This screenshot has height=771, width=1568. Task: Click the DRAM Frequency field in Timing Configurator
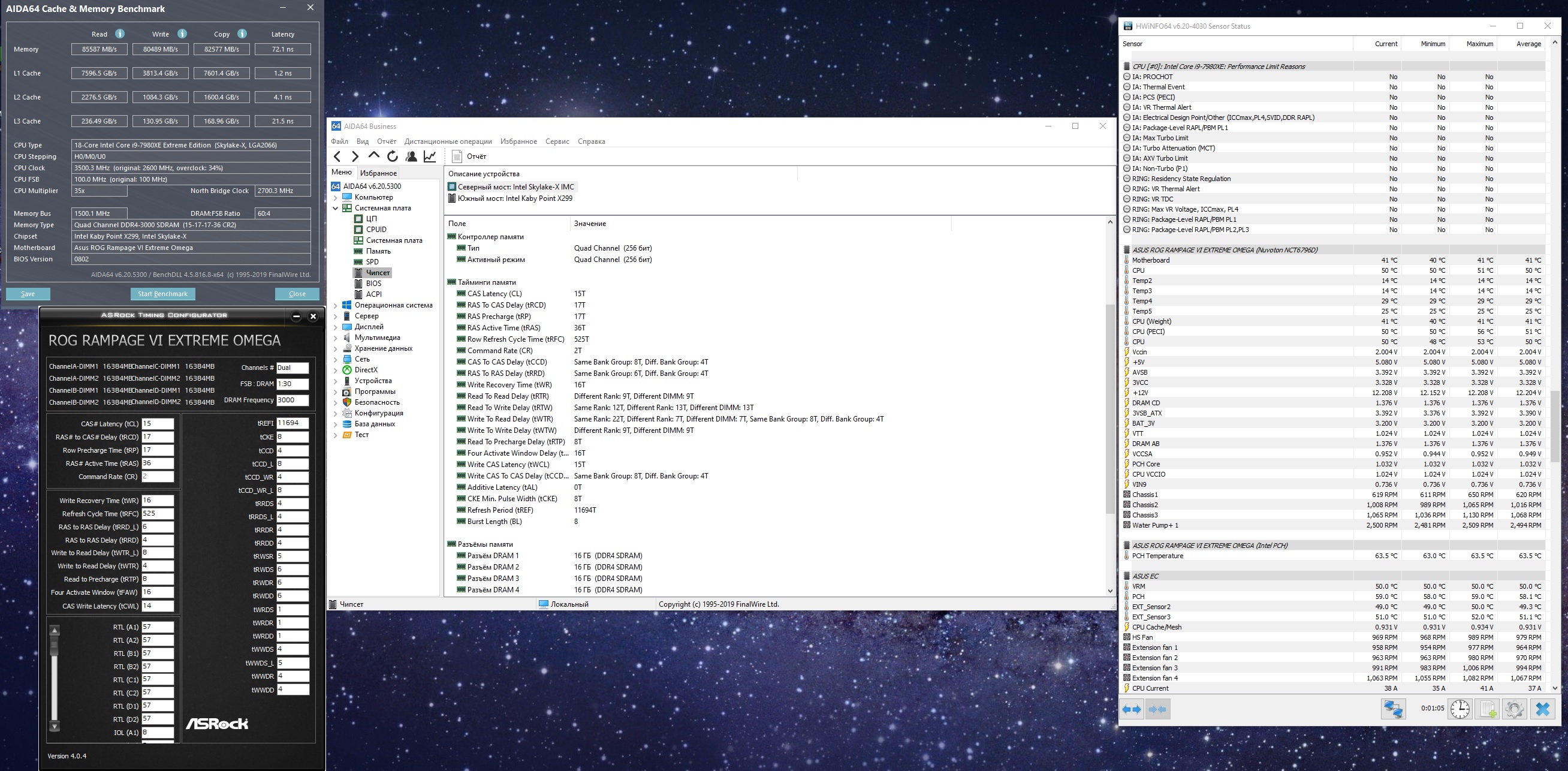click(292, 400)
